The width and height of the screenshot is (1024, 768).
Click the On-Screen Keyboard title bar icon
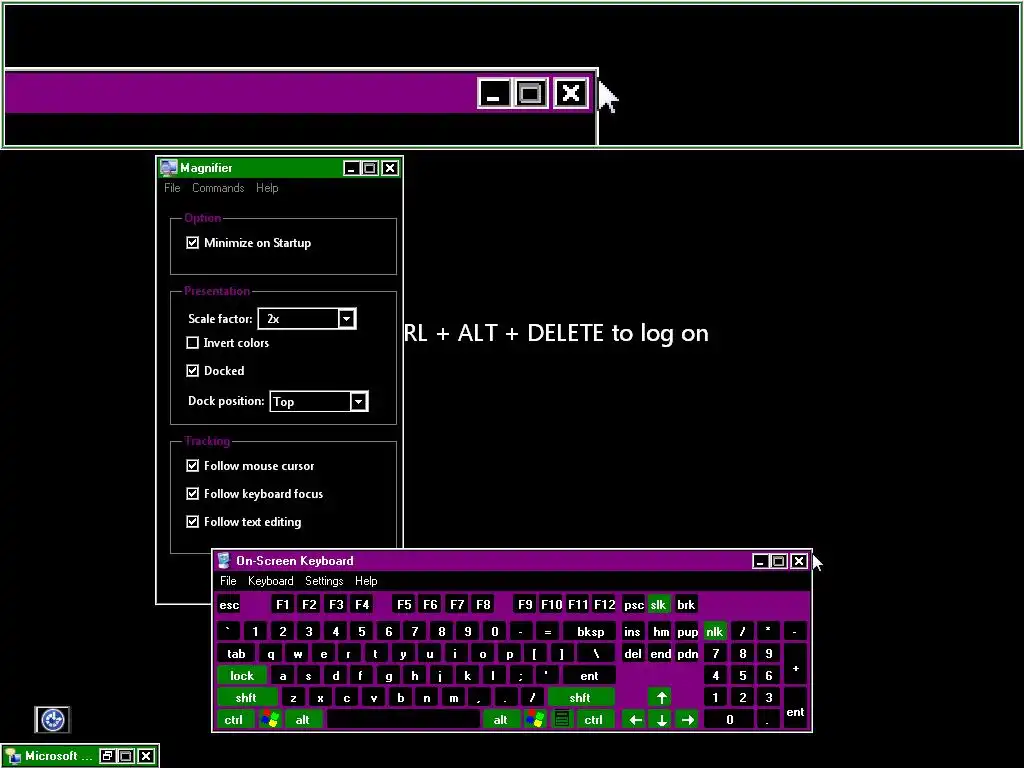224,560
